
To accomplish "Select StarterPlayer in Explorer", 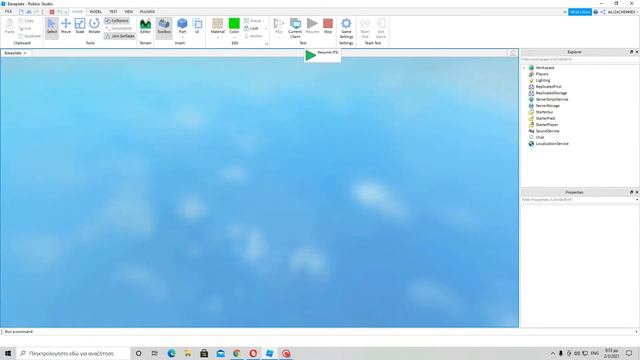I will (547, 124).
